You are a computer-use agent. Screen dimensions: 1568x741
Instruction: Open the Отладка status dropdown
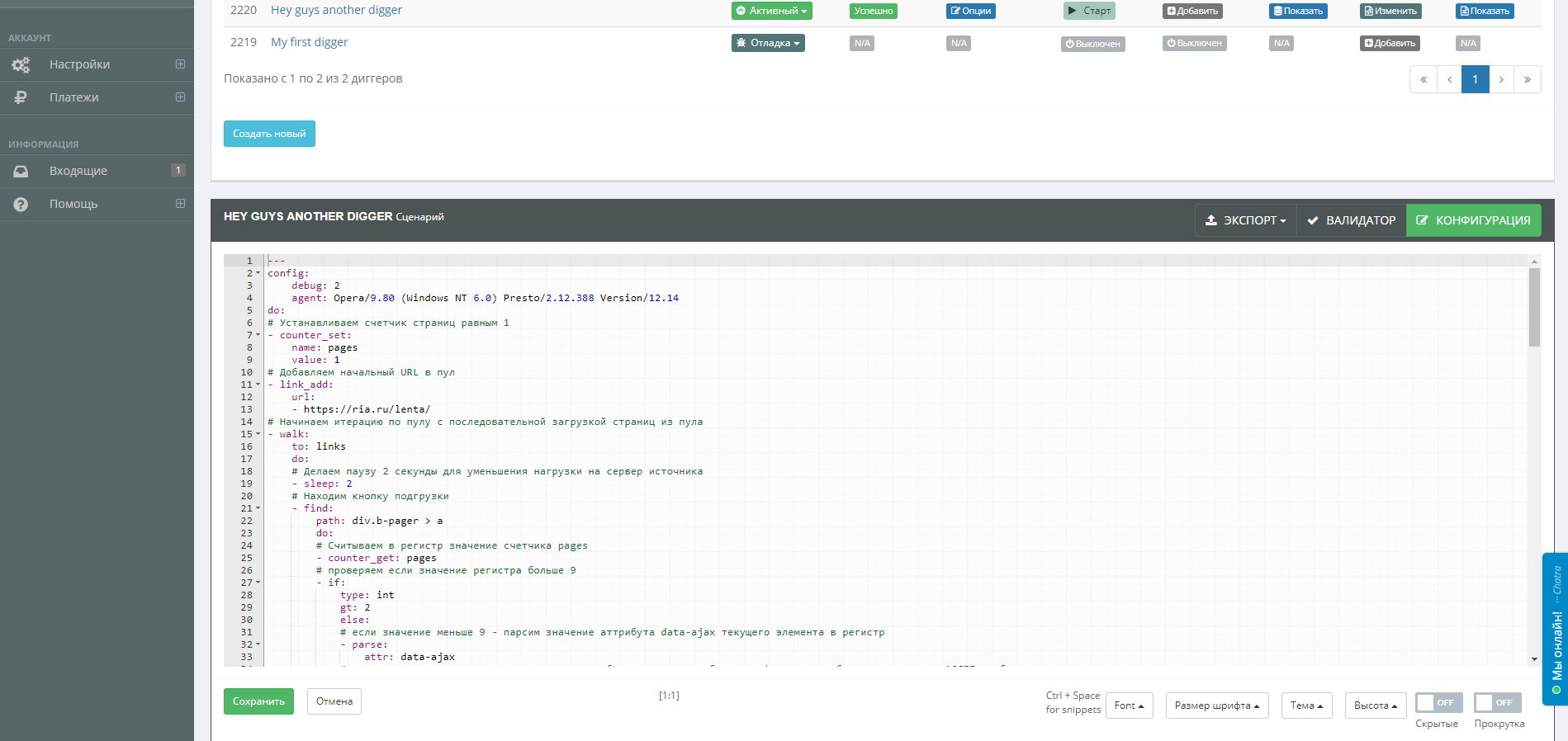(768, 43)
